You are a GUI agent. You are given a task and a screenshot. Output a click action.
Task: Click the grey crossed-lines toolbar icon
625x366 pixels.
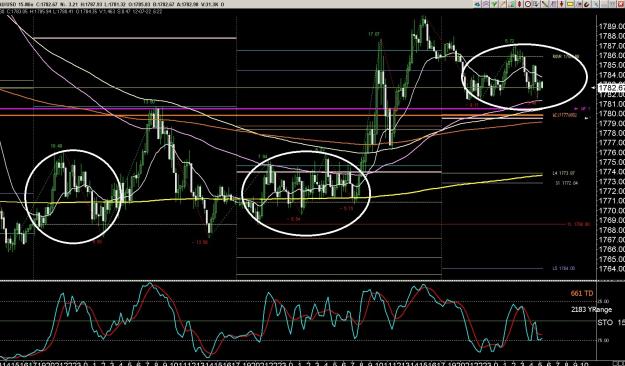[x=596, y=4]
